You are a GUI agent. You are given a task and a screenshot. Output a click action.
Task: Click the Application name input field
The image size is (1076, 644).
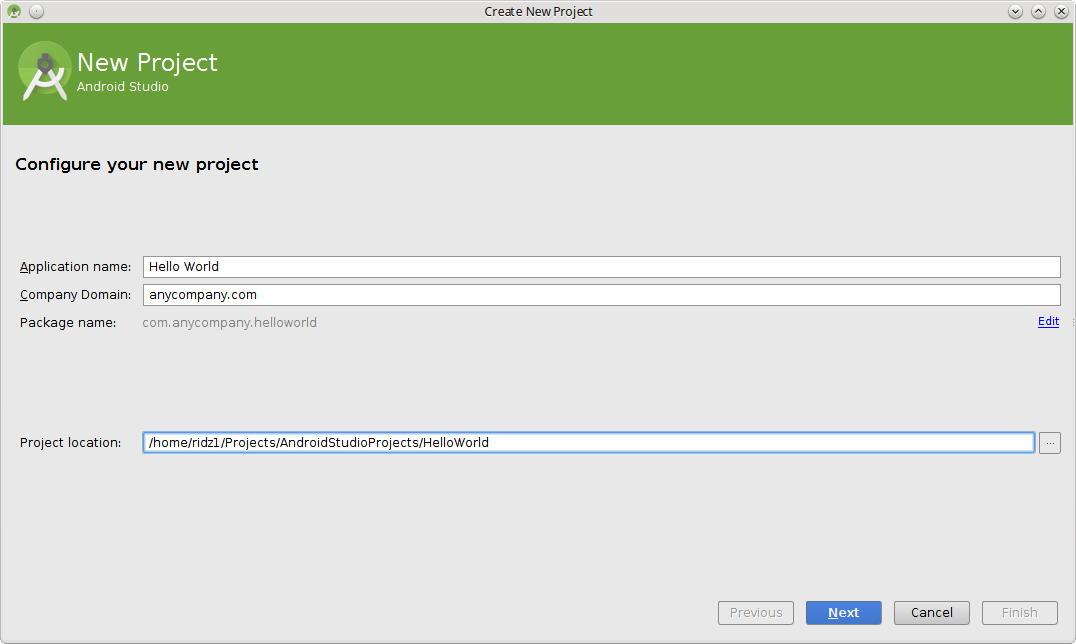(x=601, y=266)
